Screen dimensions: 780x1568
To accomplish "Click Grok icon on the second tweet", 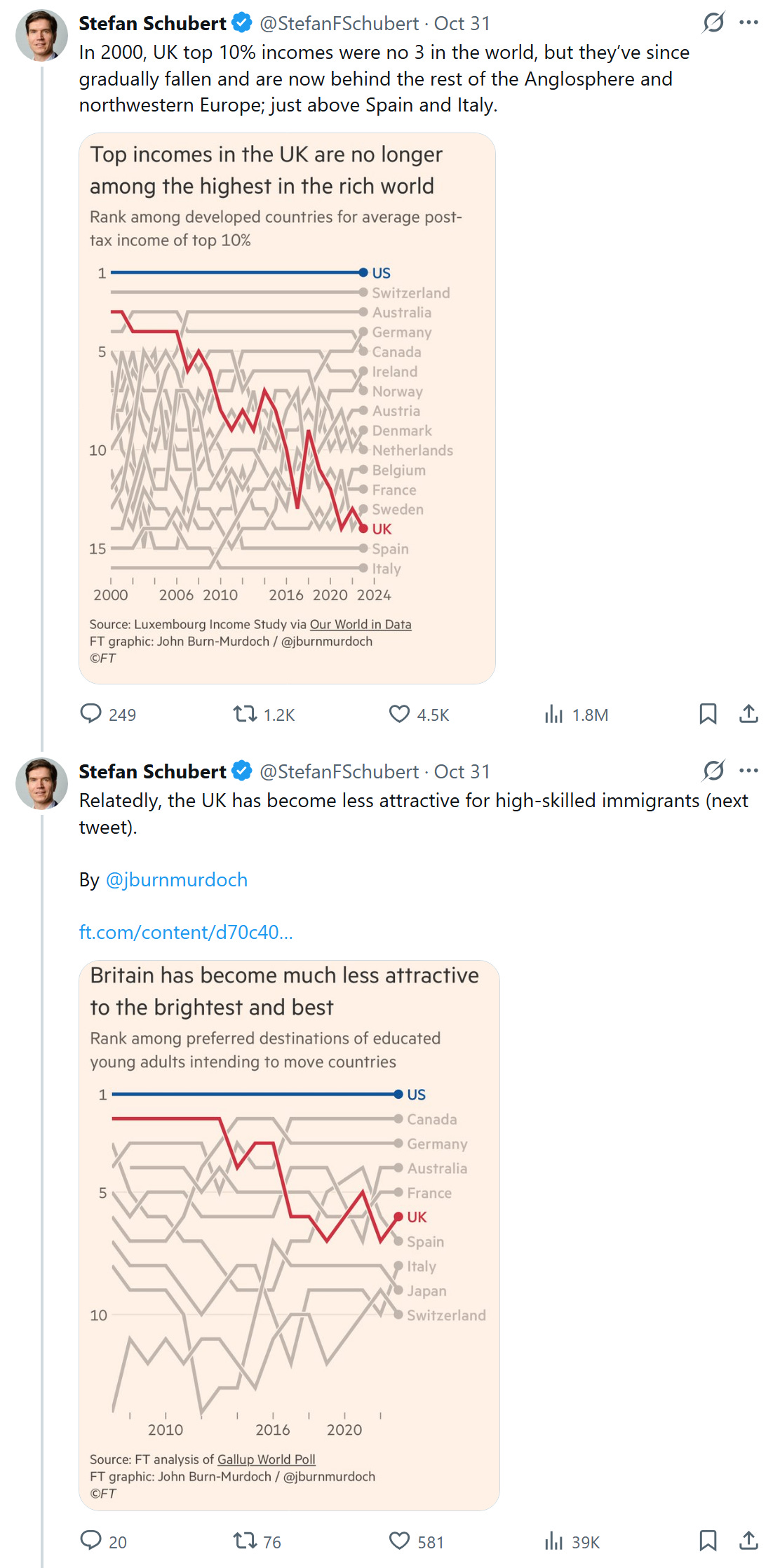I will pyautogui.click(x=713, y=771).
